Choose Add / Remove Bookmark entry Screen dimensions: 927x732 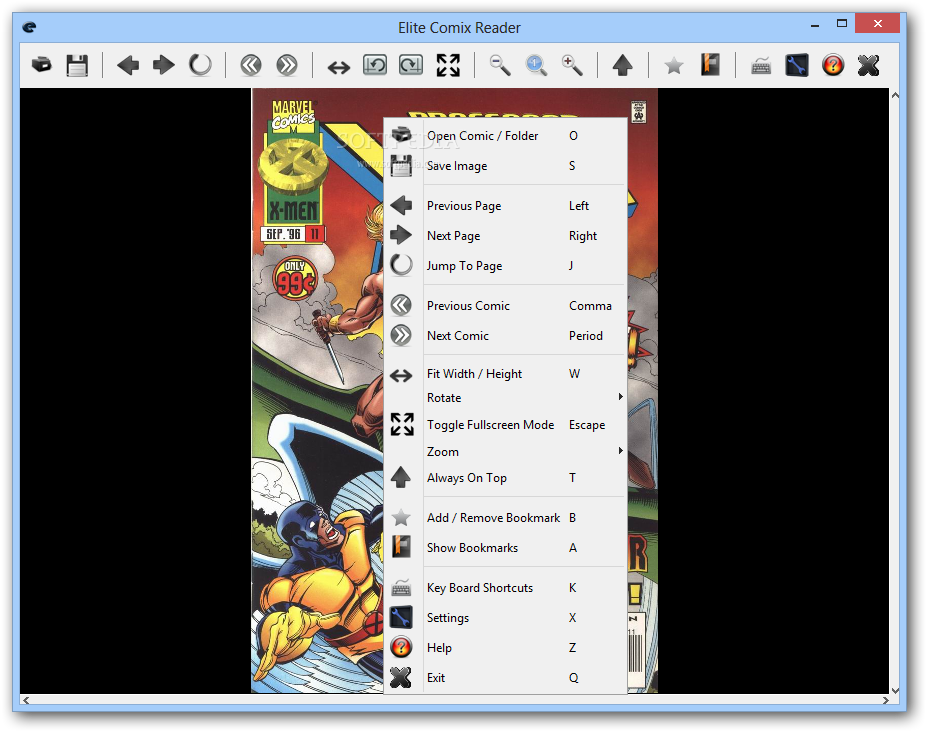coord(505,518)
